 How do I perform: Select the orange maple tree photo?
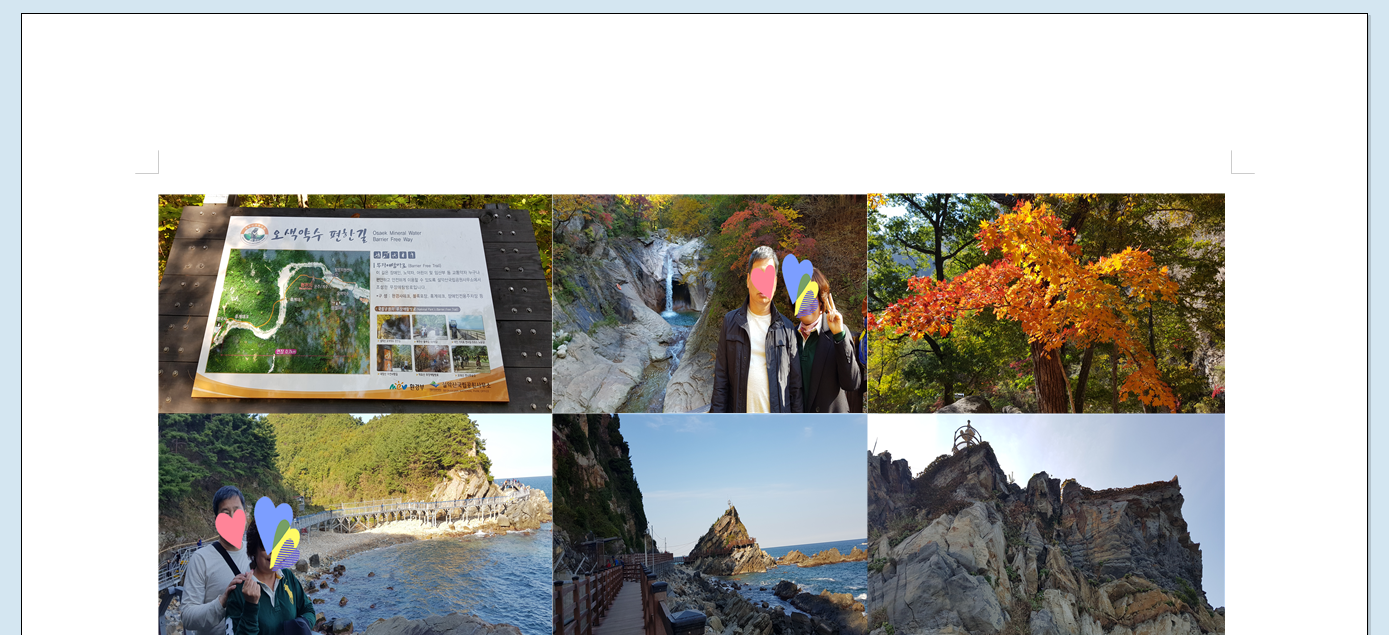[x=1045, y=303]
